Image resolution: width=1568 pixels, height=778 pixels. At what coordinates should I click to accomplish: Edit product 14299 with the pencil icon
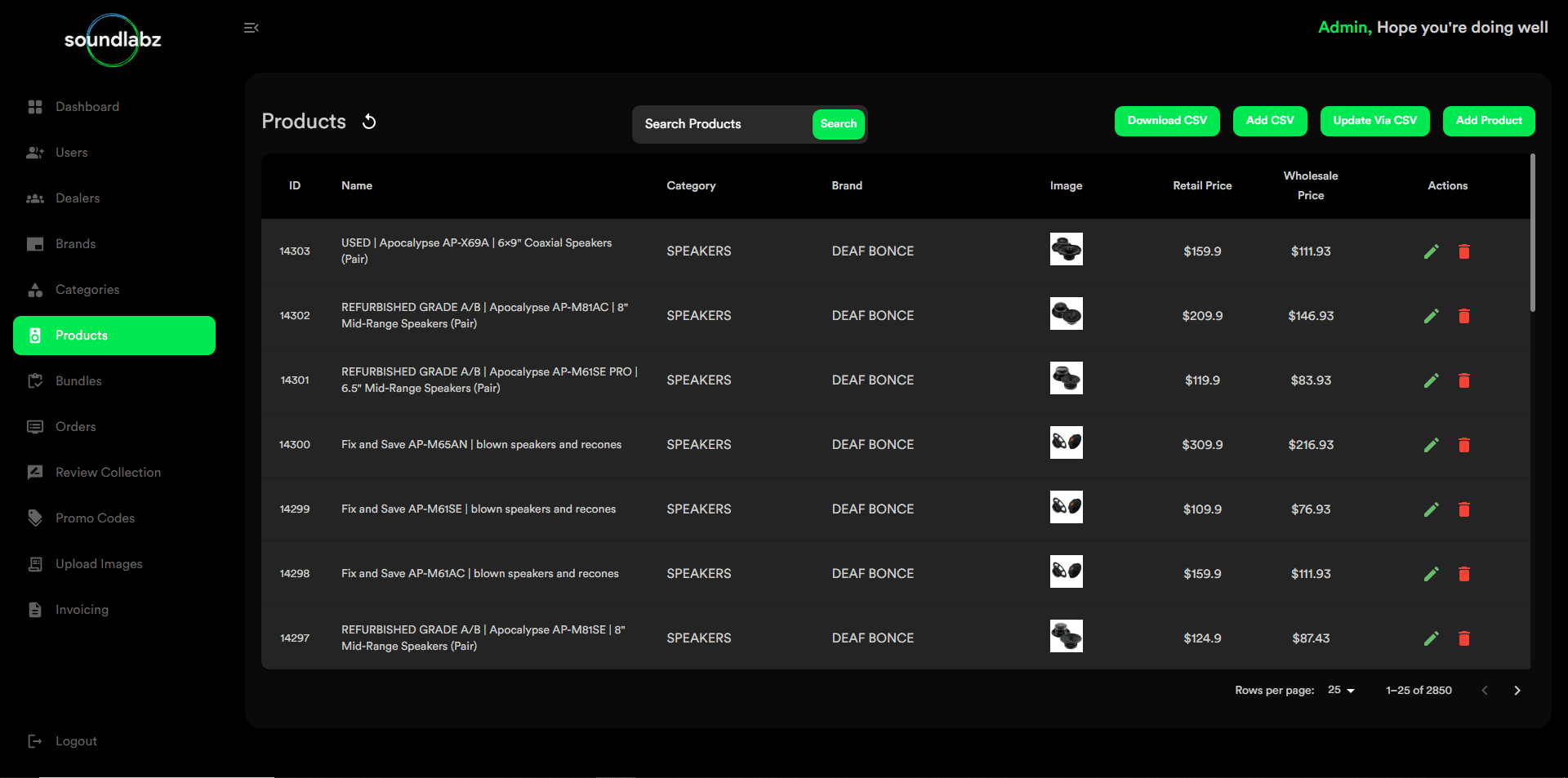[1431, 509]
